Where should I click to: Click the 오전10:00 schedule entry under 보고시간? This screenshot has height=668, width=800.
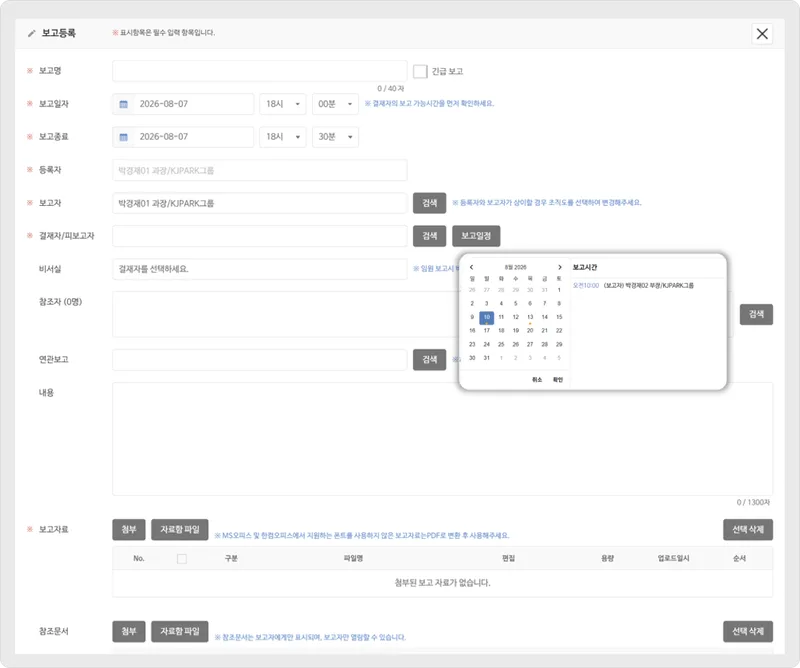633,286
